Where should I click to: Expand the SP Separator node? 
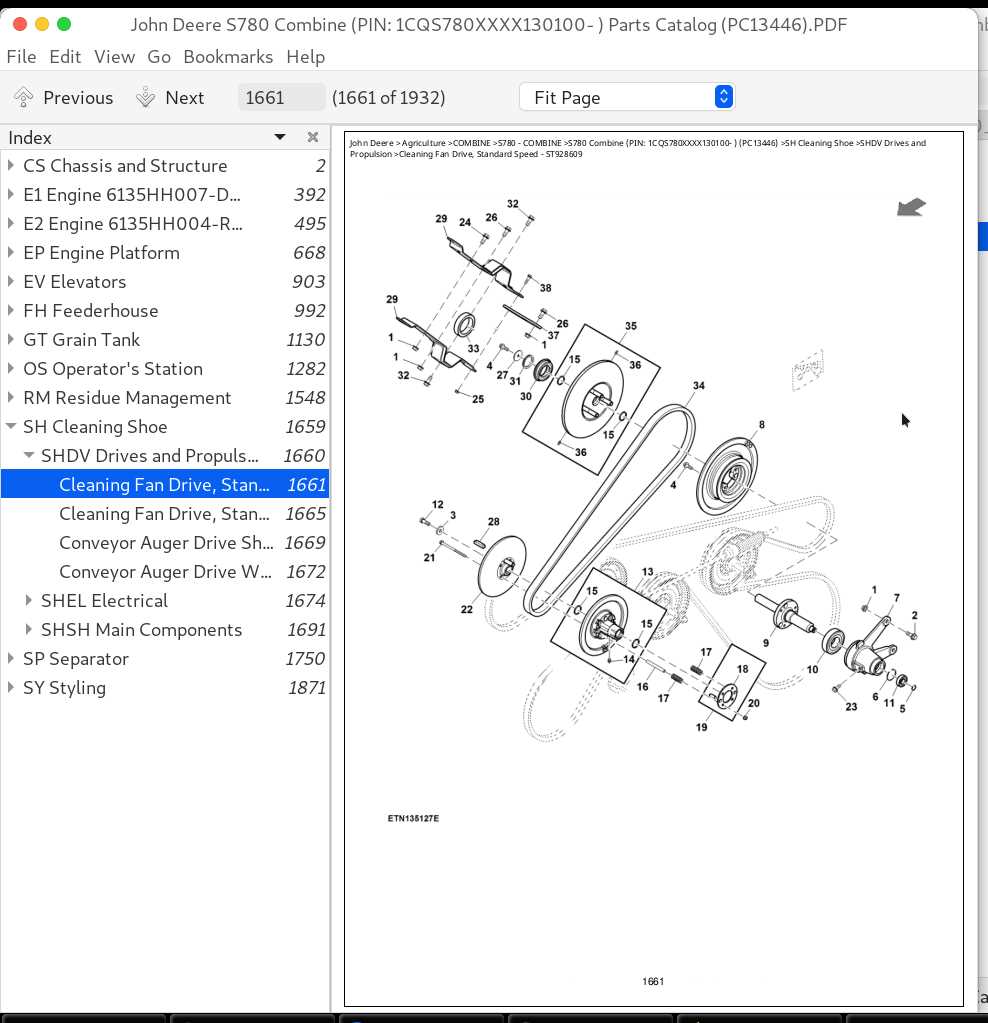coord(10,658)
